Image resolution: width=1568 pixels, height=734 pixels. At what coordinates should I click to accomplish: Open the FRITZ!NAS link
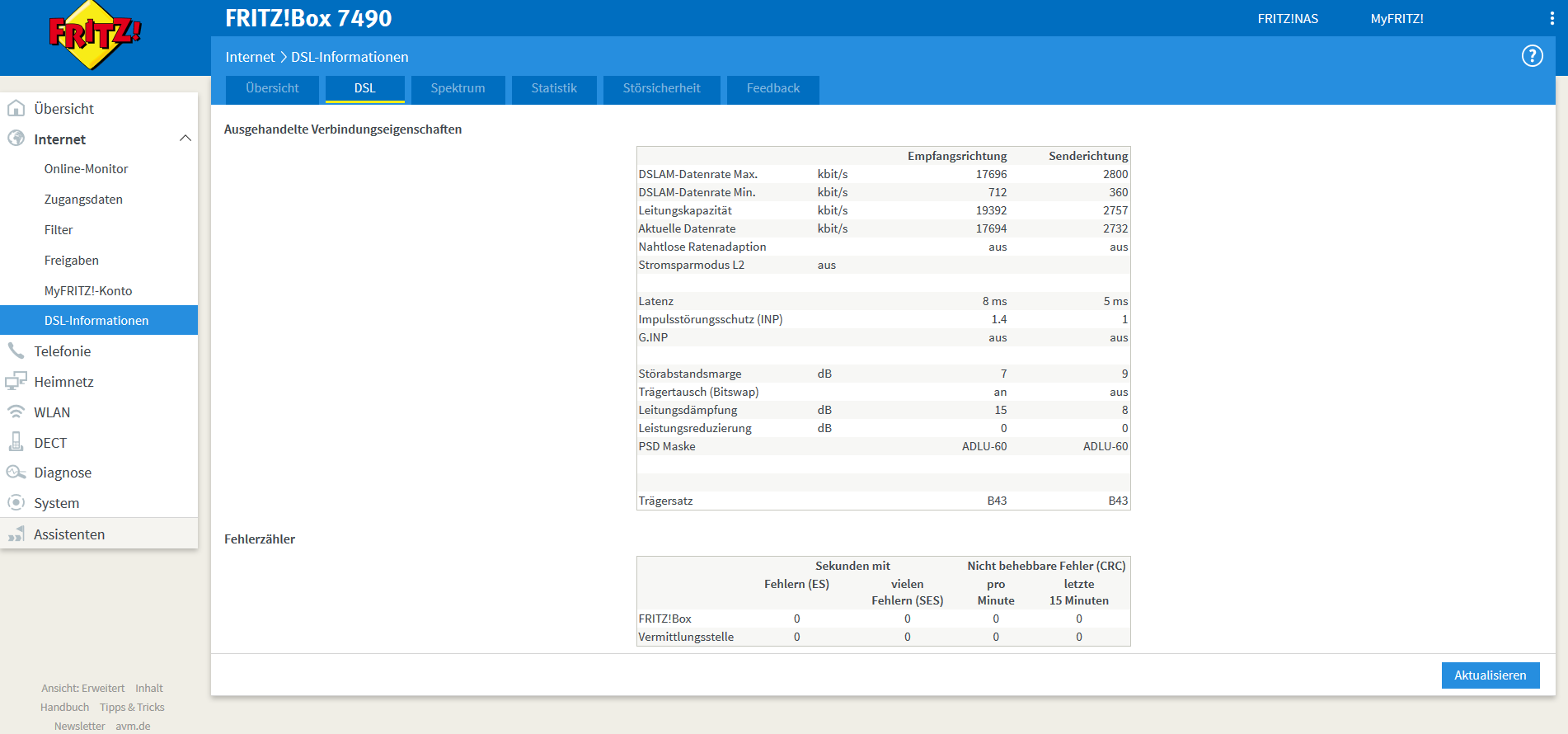1288,18
